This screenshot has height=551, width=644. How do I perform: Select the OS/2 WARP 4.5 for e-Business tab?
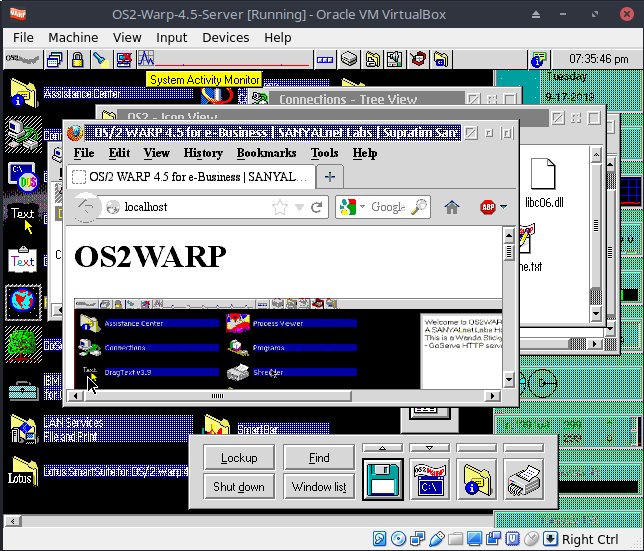point(191,177)
